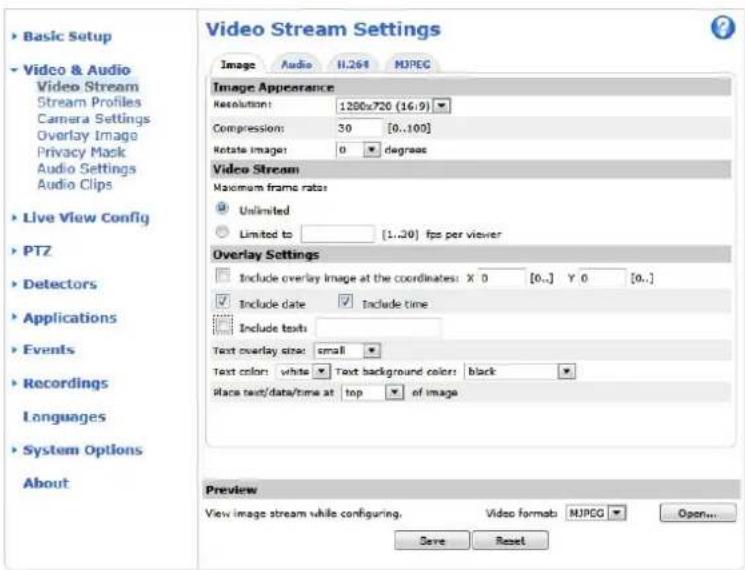The width and height of the screenshot is (745, 570).
Task: Open the About page
Action: pos(46,483)
